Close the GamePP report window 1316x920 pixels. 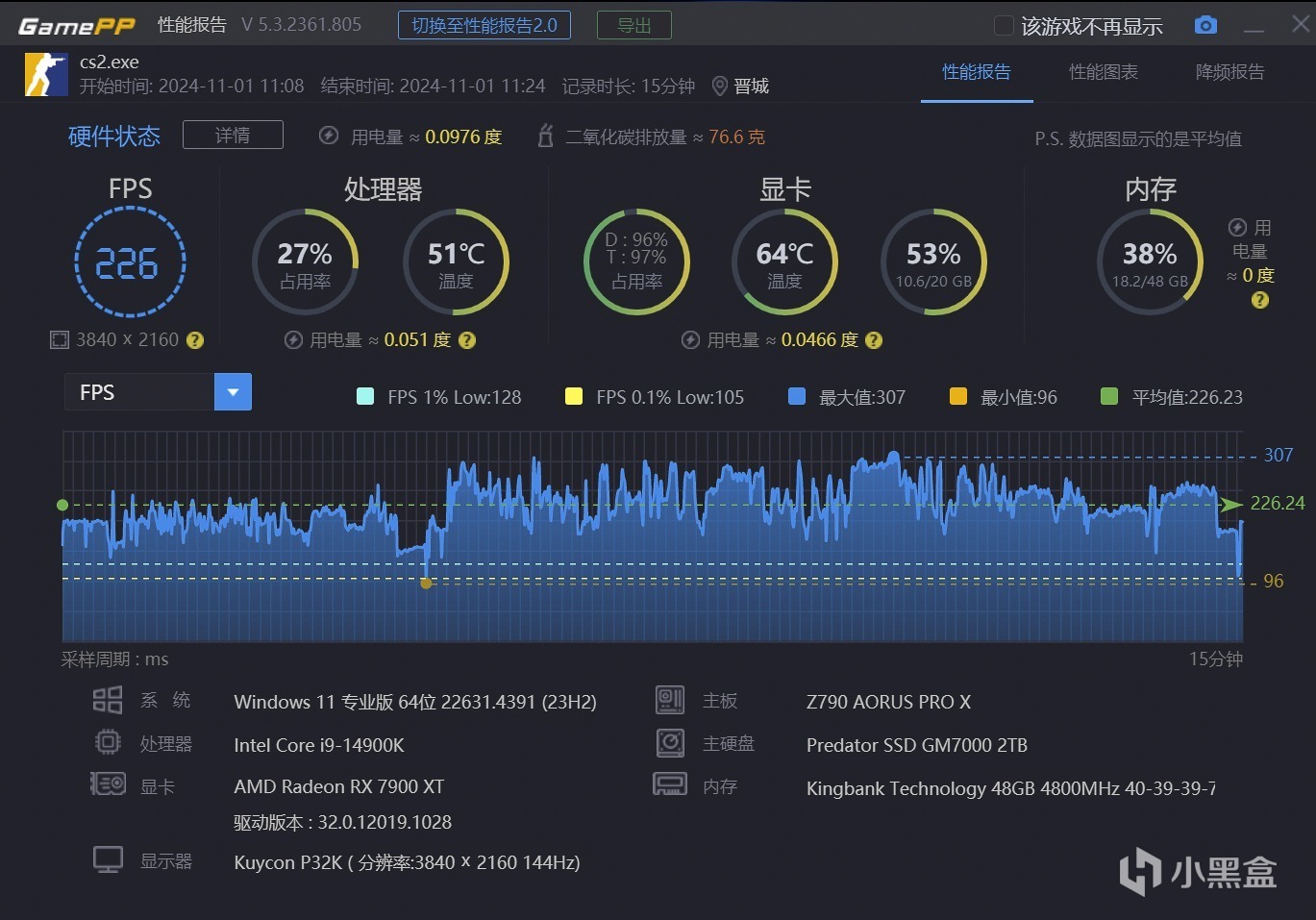point(1301,24)
